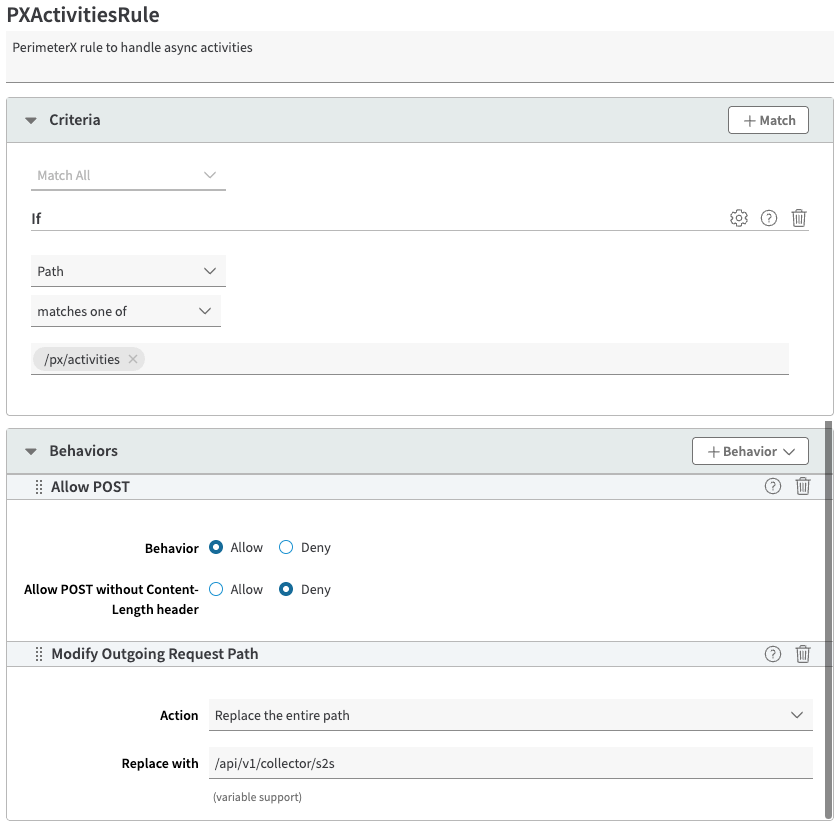Viewport: 839px width, 830px height.
Task: Delete the Modify Outgoing Request Path behavior
Action: pos(802,654)
